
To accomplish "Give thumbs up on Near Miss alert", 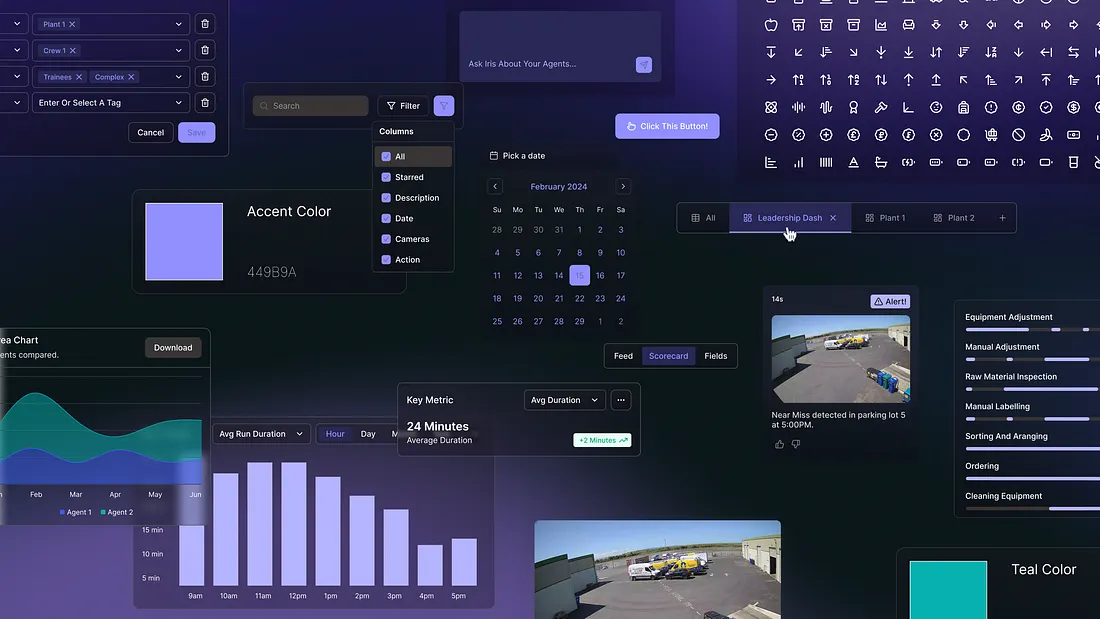I will (x=780, y=444).
